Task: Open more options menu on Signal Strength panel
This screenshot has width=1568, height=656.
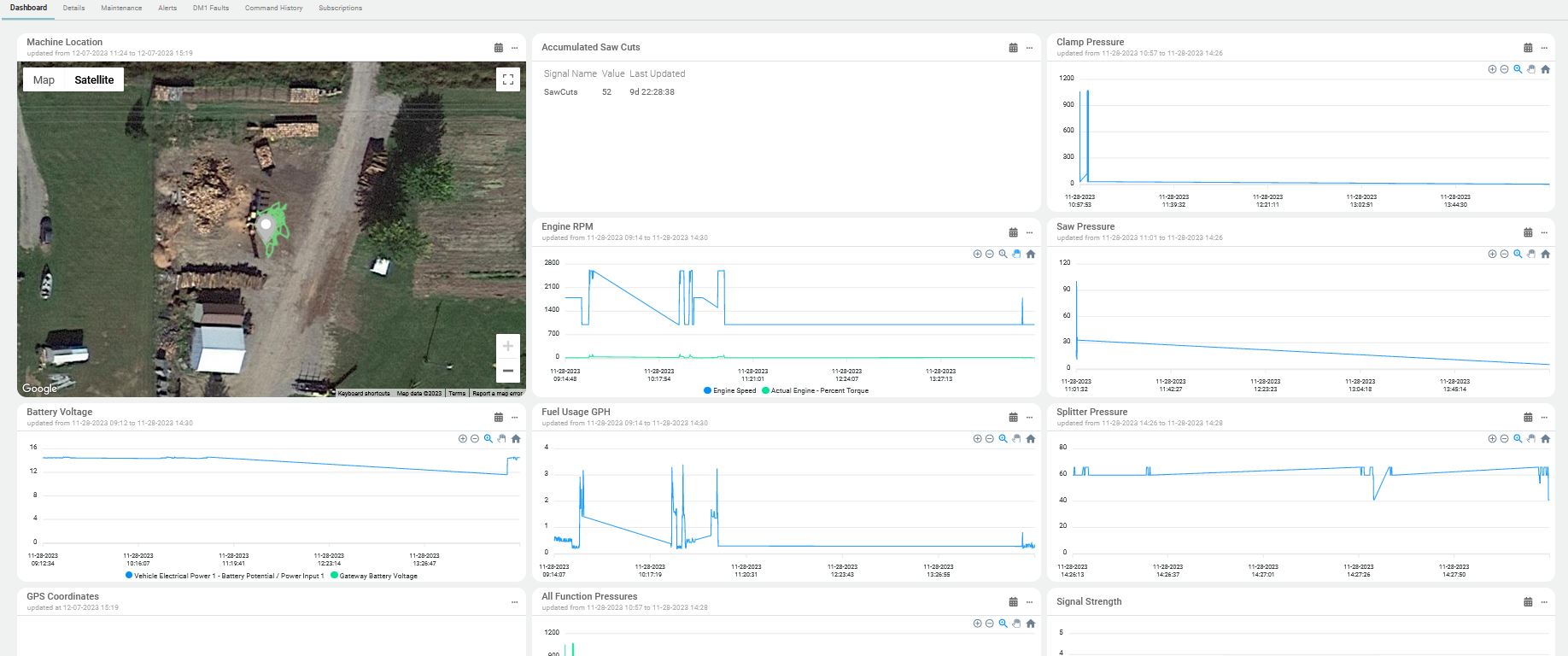Action: click(x=1544, y=602)
